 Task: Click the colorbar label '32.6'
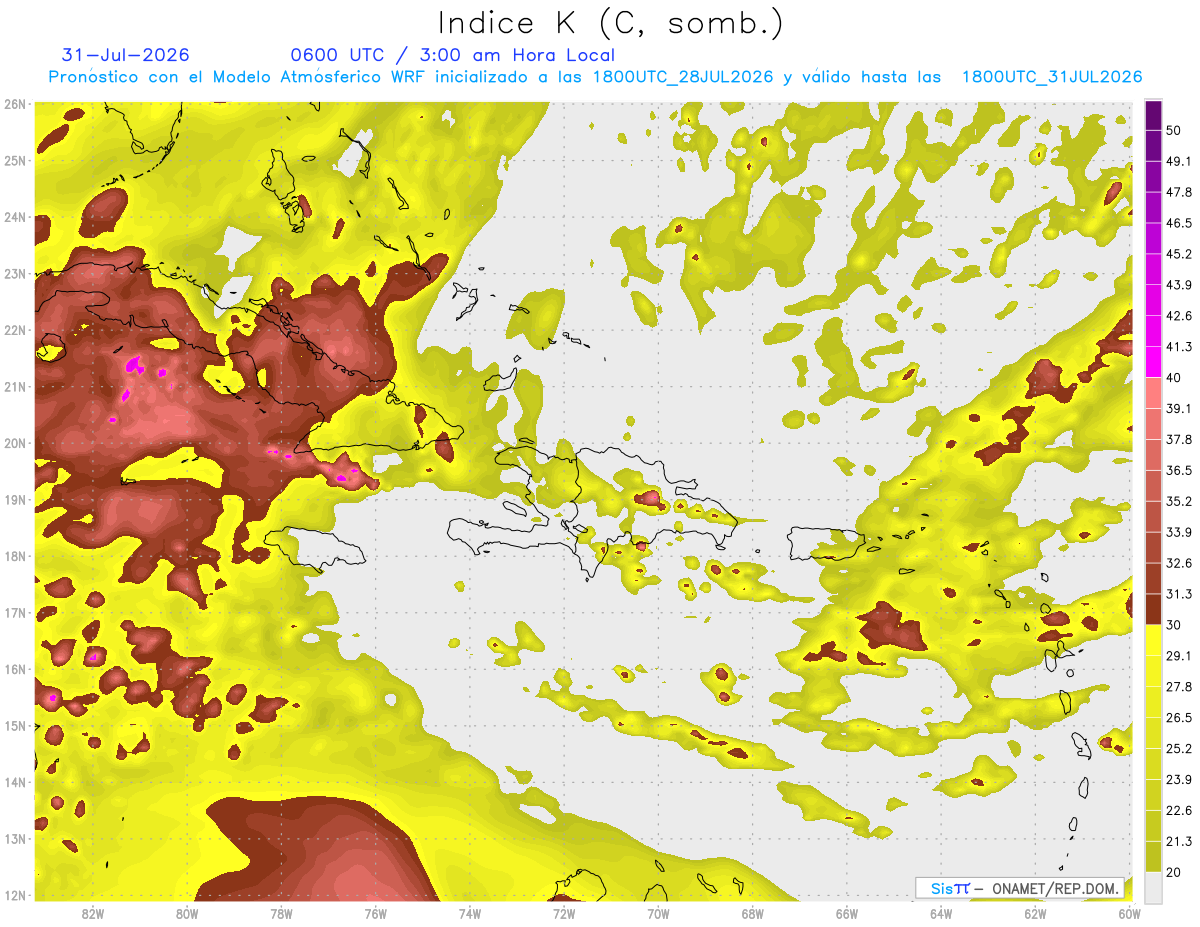point(1179,563)
